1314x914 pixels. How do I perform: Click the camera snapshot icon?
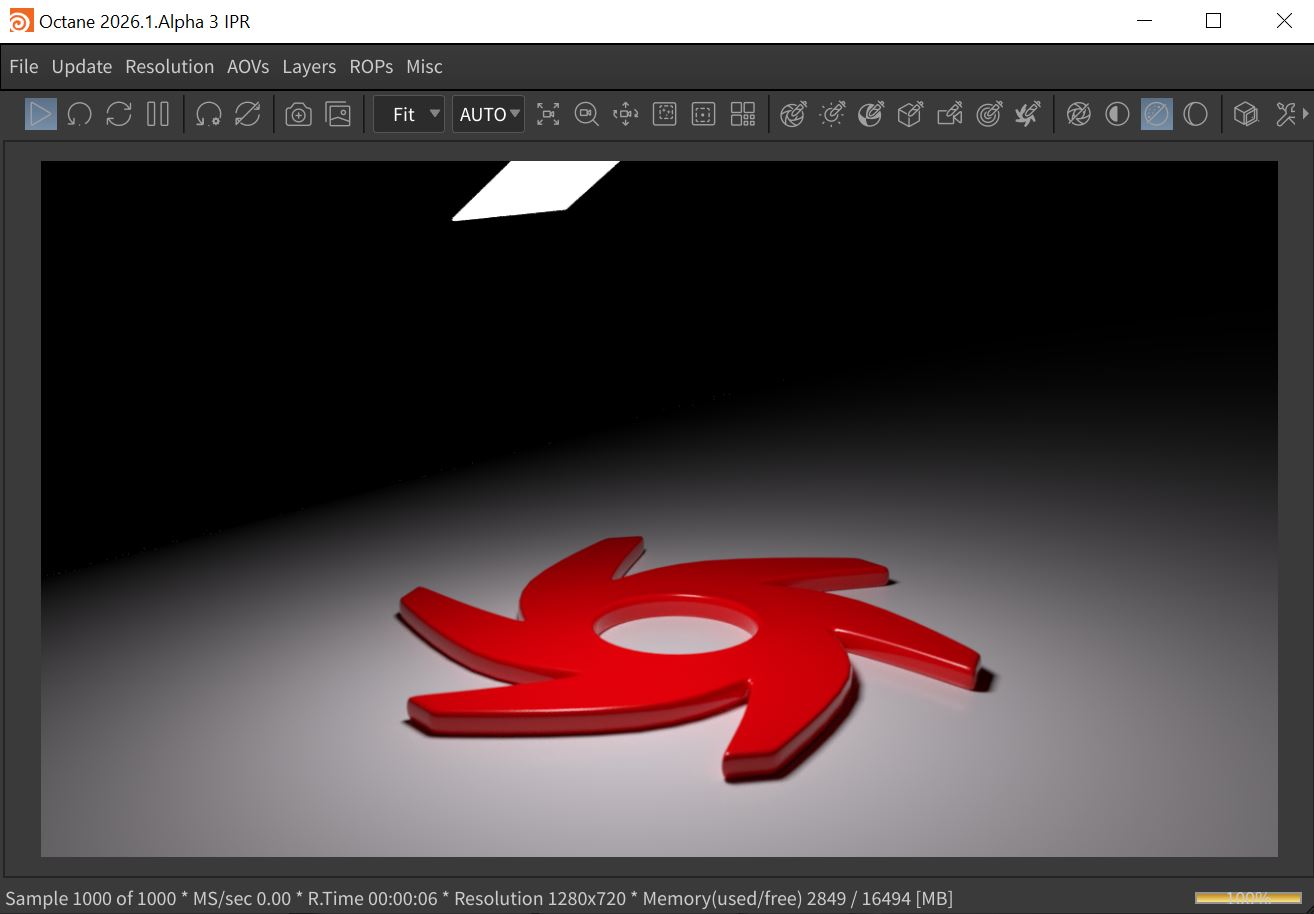pos(298,114)
